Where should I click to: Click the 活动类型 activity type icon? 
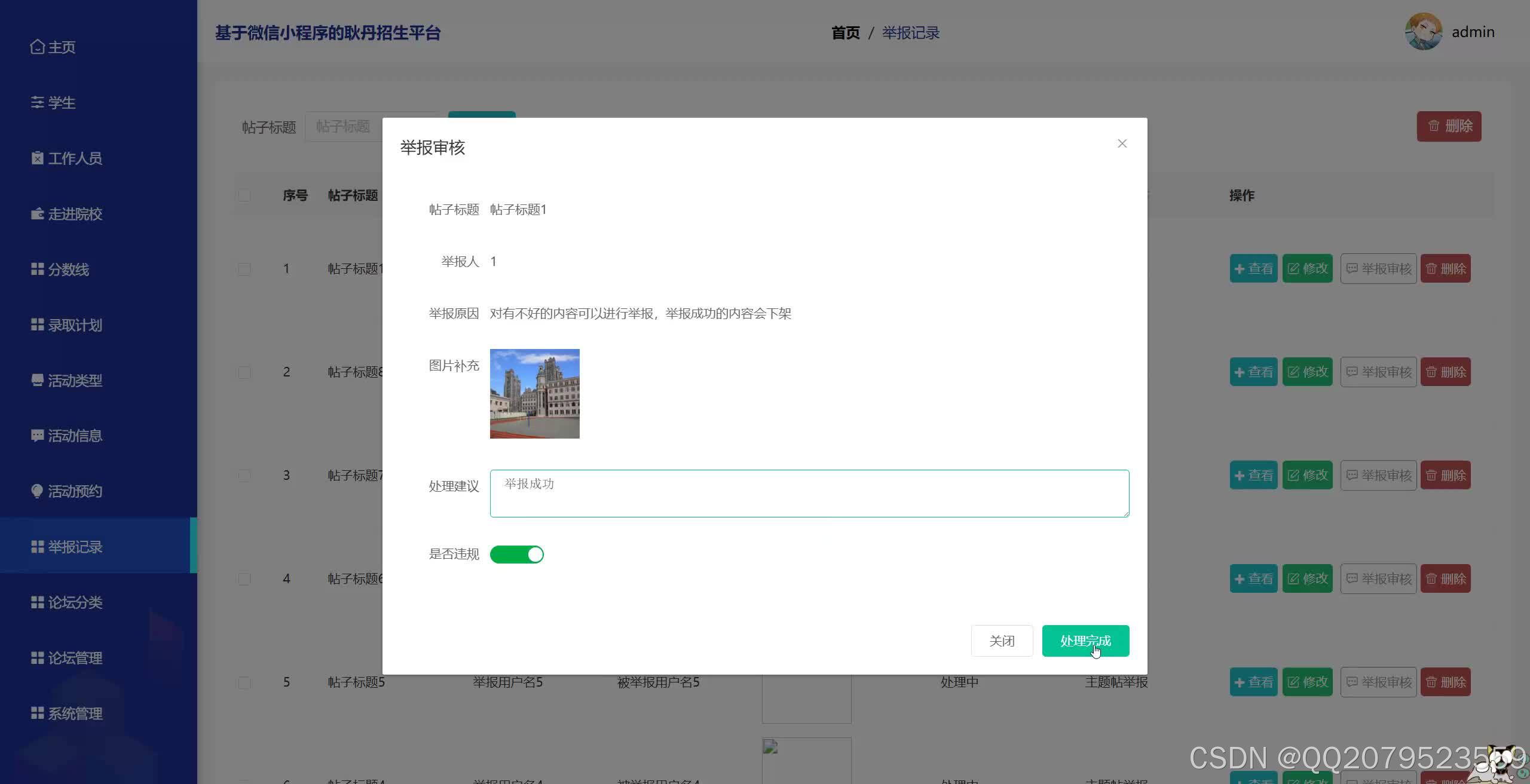tap(37, 380)
